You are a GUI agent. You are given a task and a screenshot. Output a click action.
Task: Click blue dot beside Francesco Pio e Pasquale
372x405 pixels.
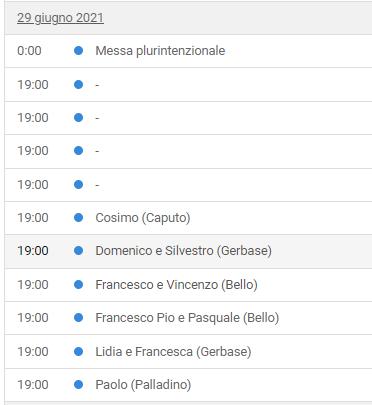click(78, 318)
